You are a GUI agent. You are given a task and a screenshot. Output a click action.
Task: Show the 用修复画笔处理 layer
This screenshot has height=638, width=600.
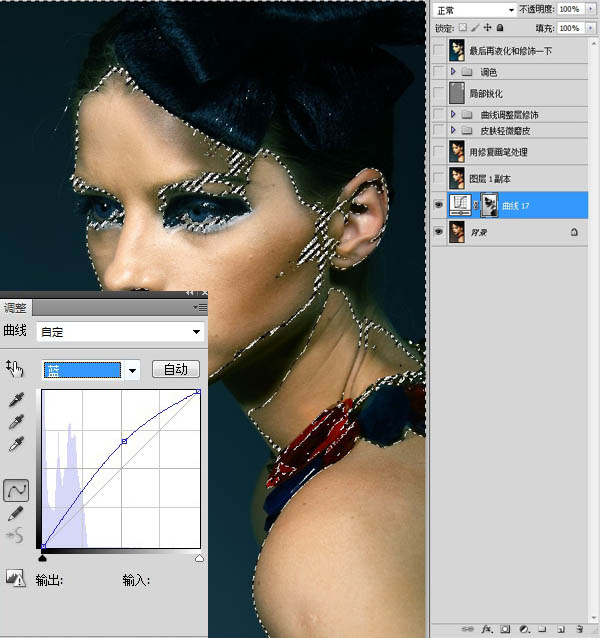coord(439,151)
